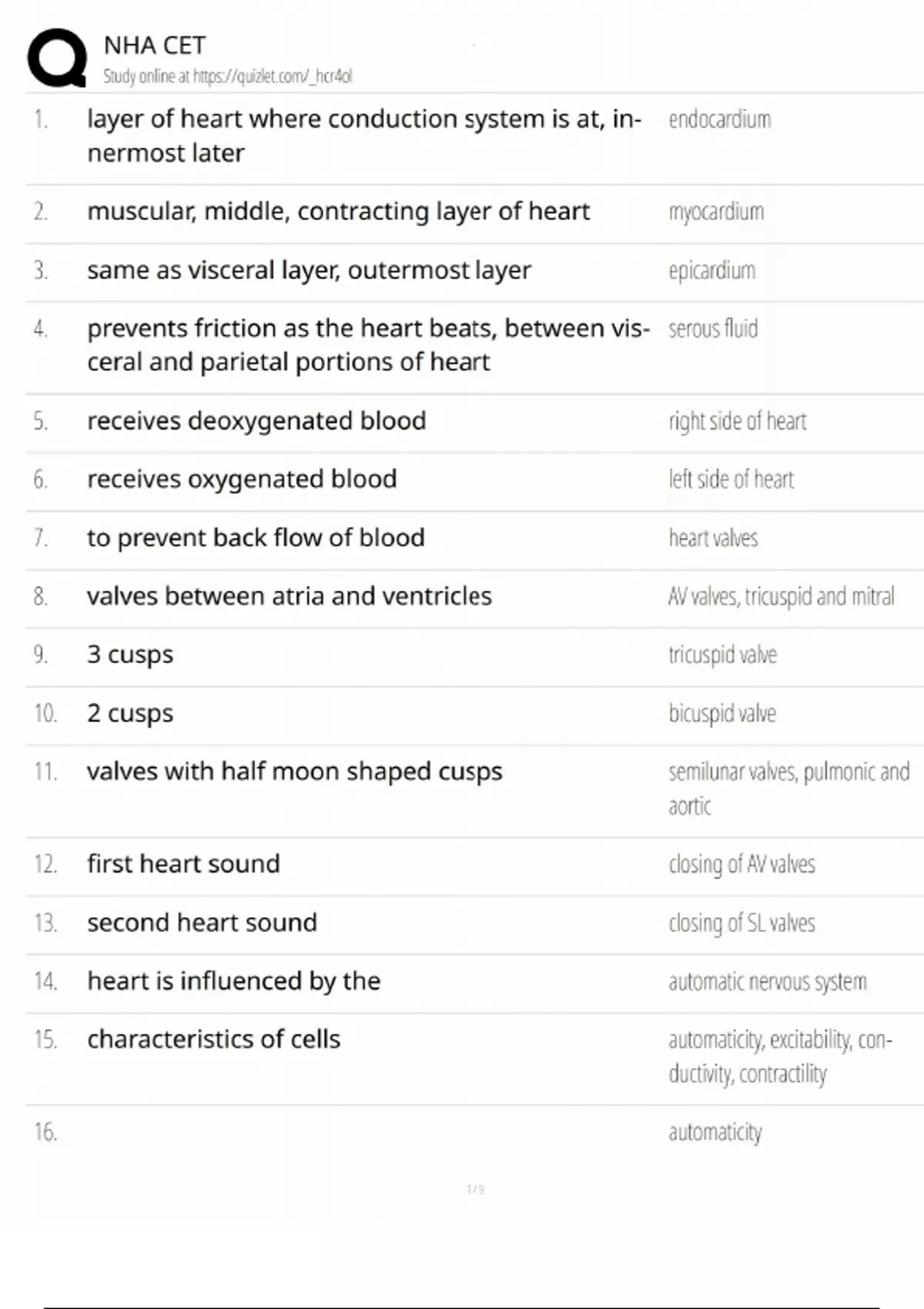Click the 'epicardium' answer
The image size is (924, 1309).
point(711,270)
